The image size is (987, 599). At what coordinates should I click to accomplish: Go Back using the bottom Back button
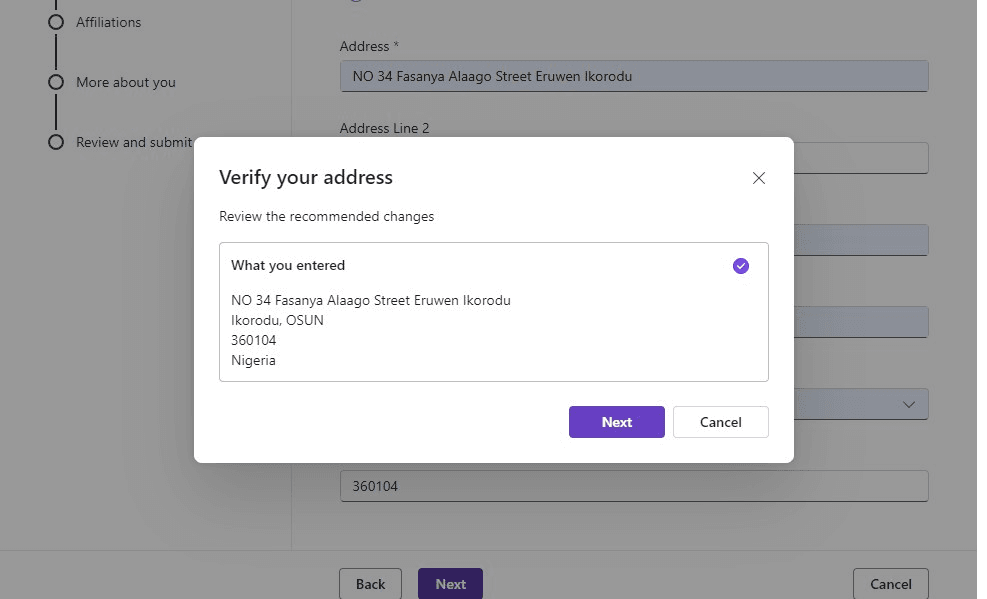tap(370, 584)
